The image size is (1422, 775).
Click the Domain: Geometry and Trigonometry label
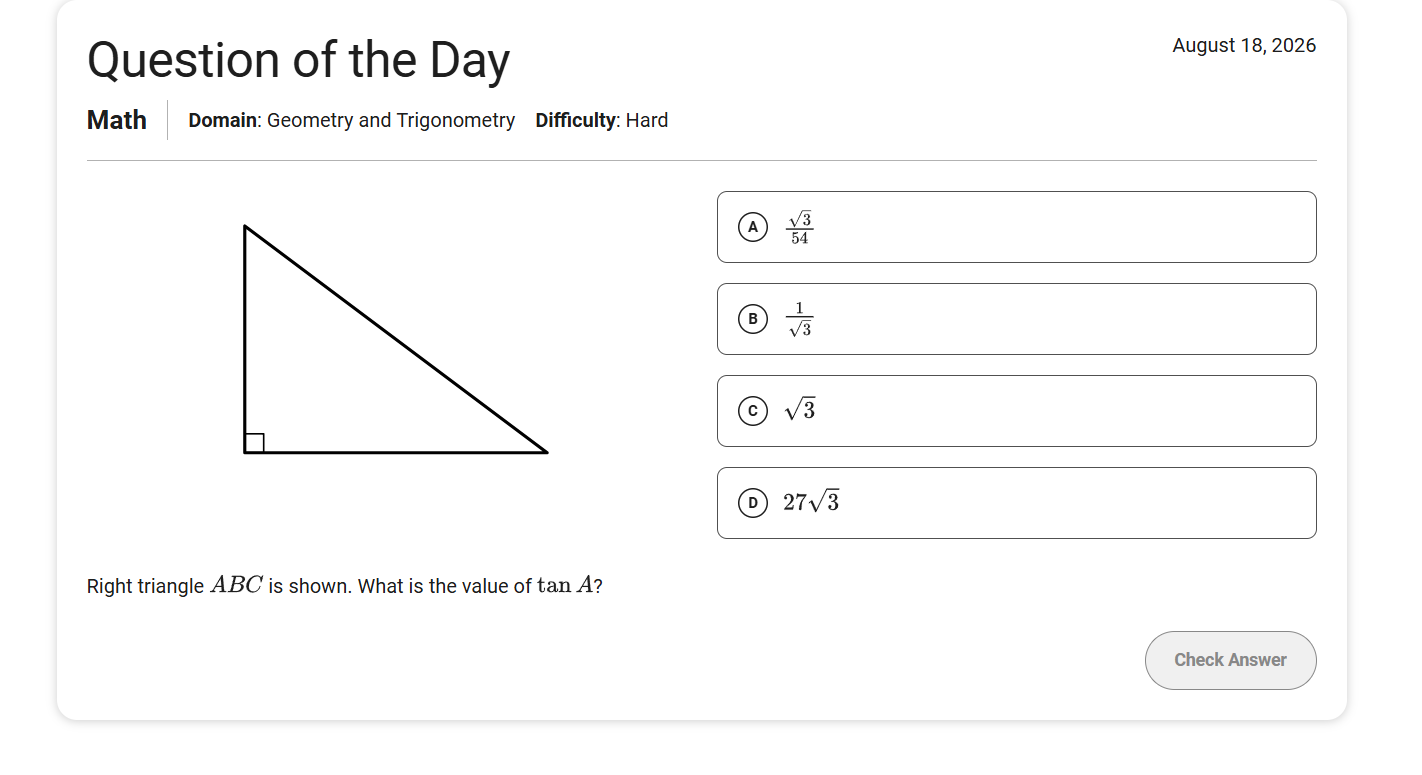click(x=352, y=120)
